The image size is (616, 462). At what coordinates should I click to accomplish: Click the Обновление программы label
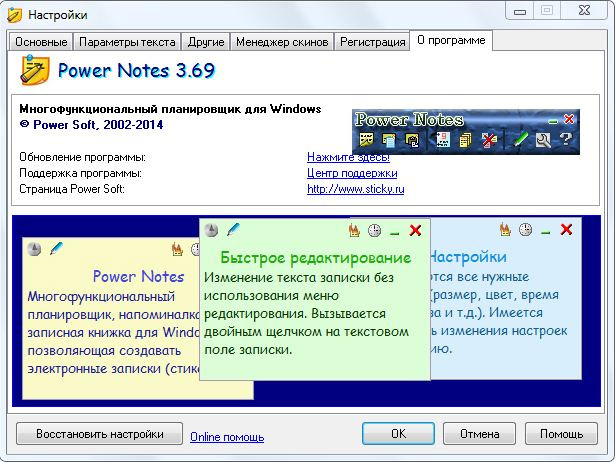pyautogui.click(x=82, y=158)
